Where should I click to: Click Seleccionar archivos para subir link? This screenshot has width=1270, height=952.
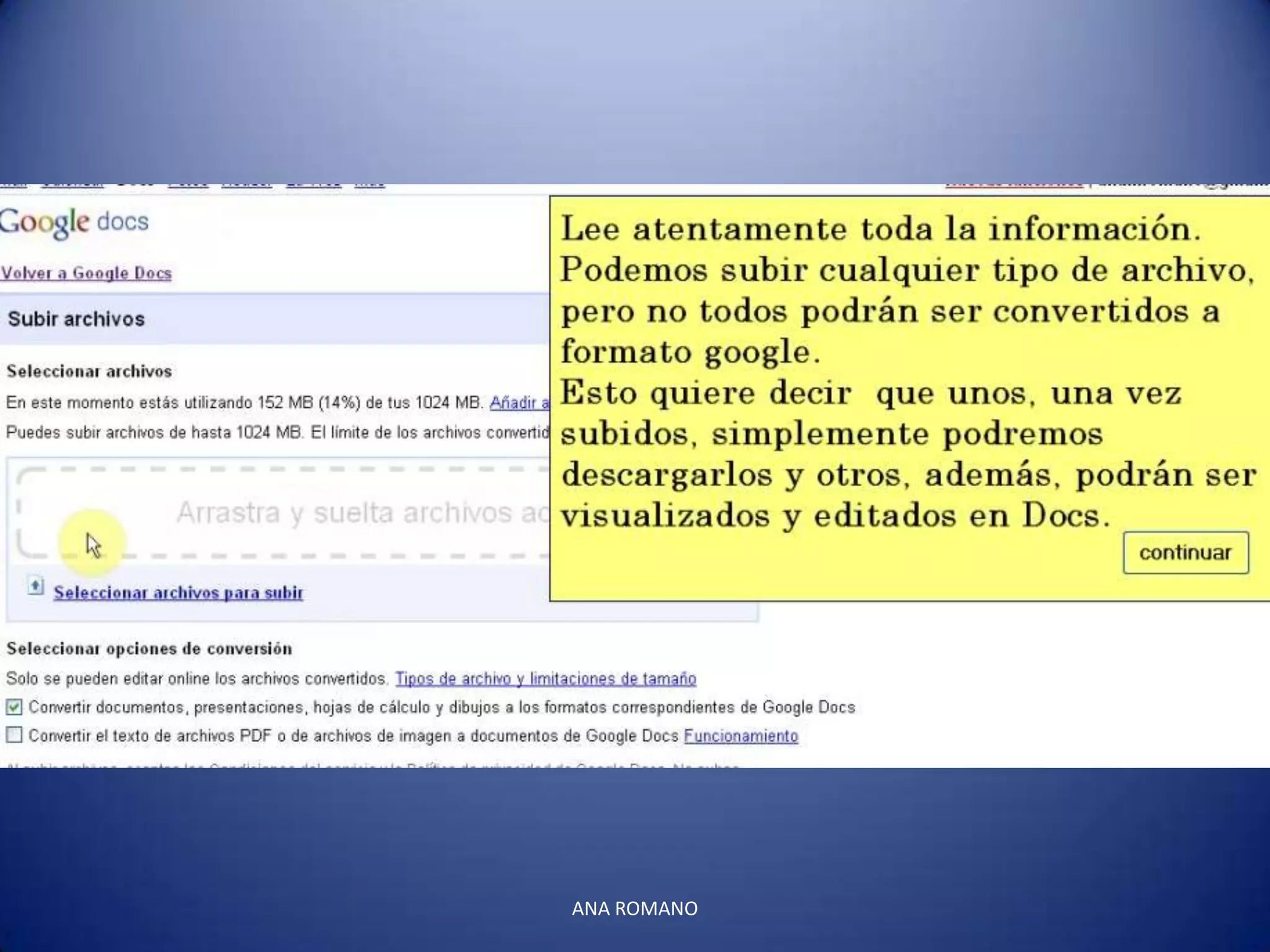point(178,593)
